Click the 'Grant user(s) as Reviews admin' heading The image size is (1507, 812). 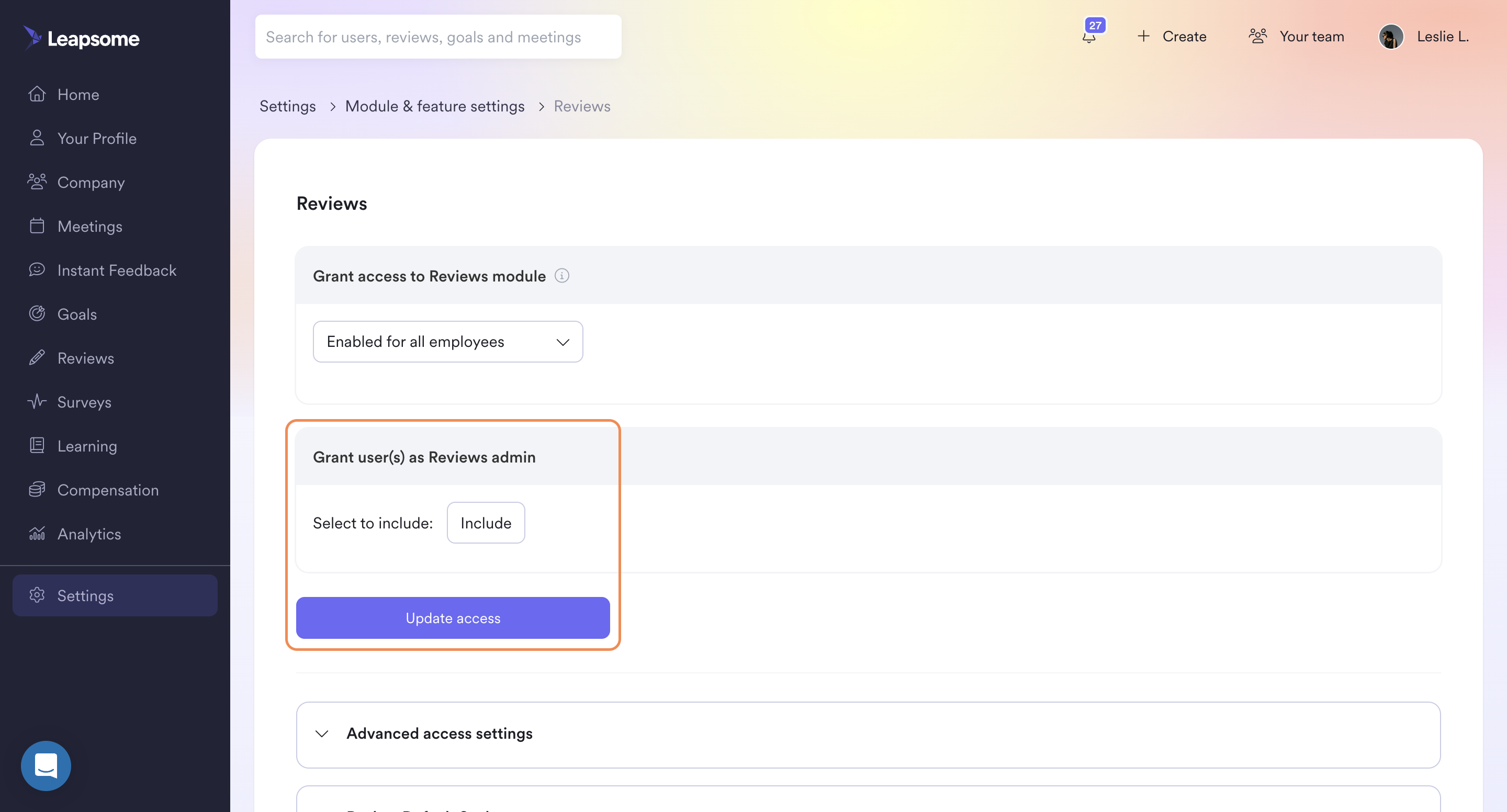coord(424,457)
